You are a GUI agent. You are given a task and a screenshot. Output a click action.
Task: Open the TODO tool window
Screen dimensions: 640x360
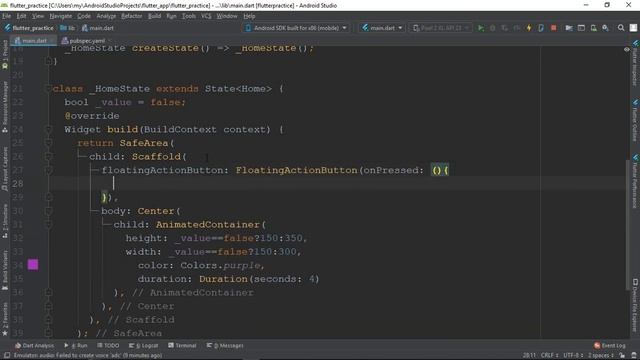(108, 345)
